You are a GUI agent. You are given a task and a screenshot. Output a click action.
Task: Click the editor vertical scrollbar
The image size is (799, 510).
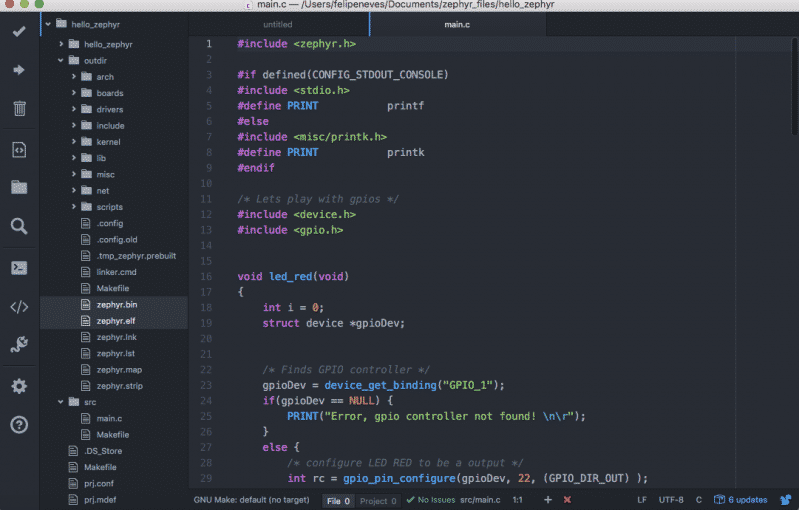[795, 87]
